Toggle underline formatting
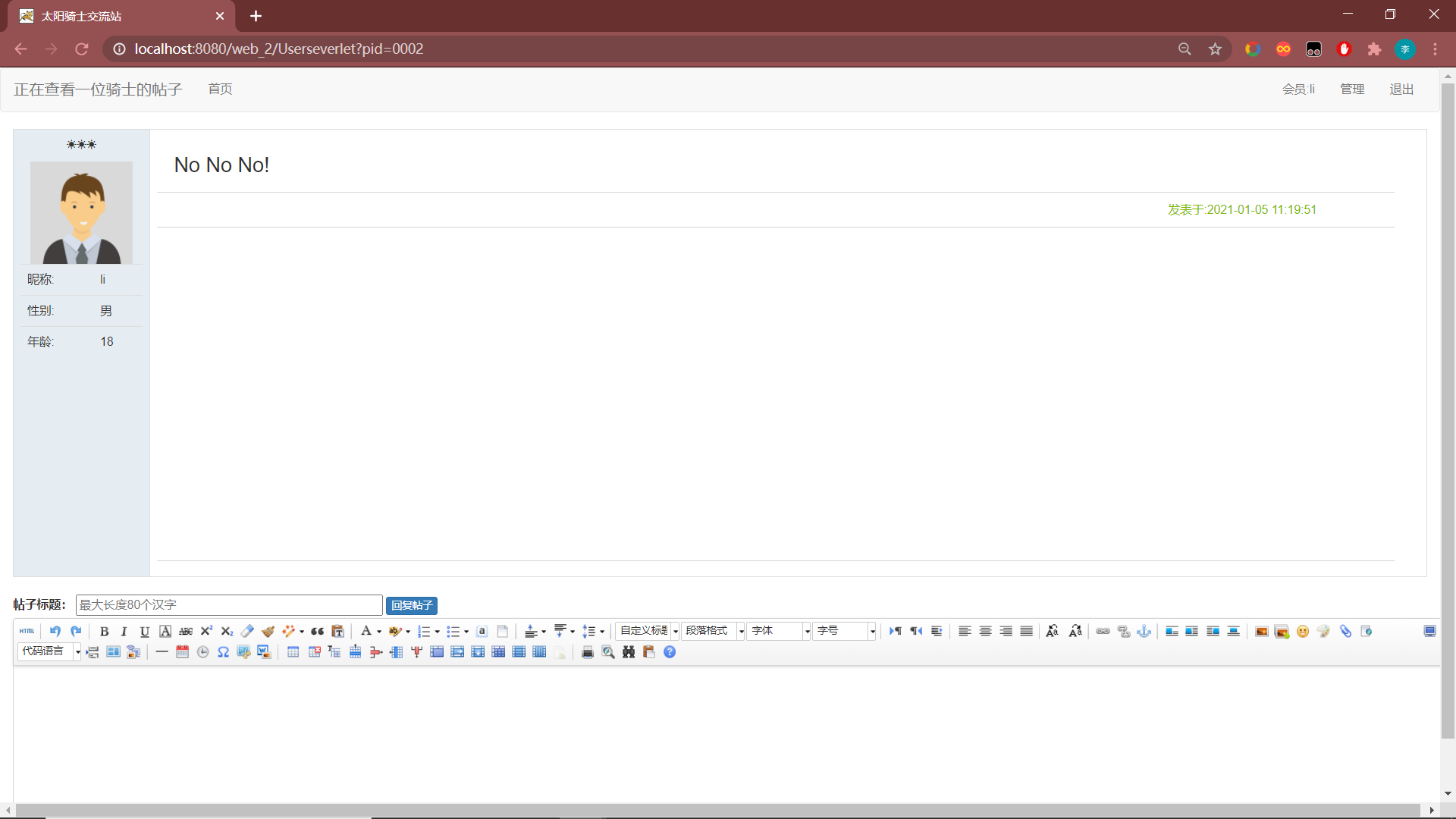The image size is (1456, 819). coord(144,631)
